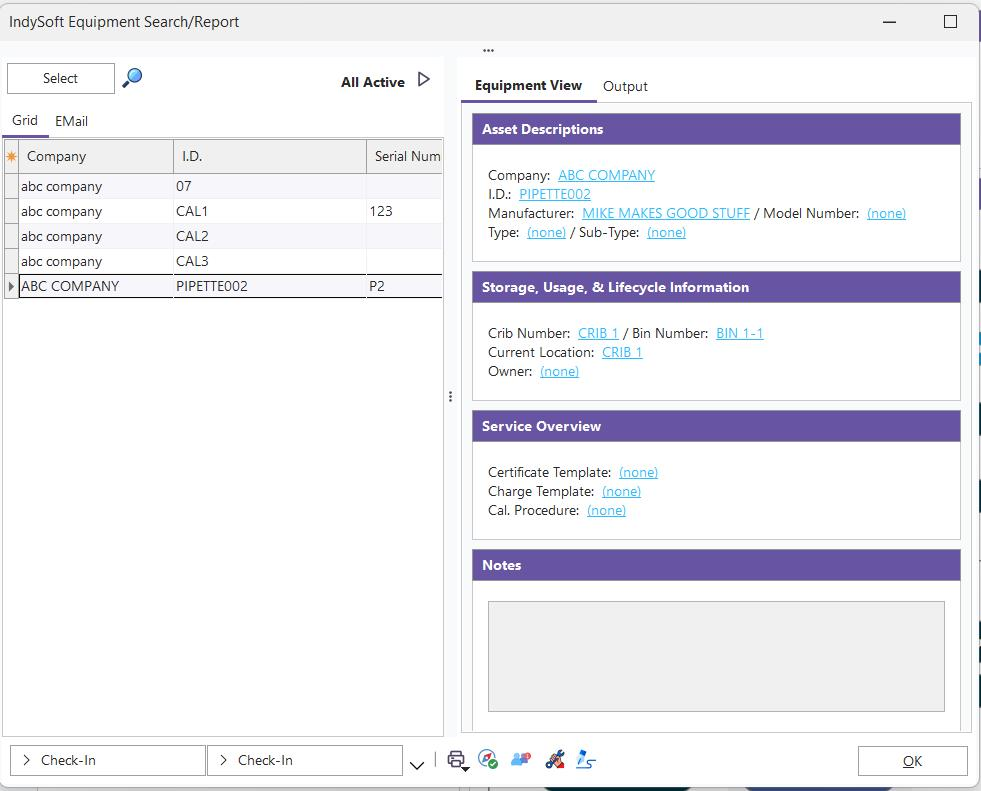This screenshot has height=791, width=981.
Task: Select the CAL2 row in the grid
Action: [x=192, y=237]
